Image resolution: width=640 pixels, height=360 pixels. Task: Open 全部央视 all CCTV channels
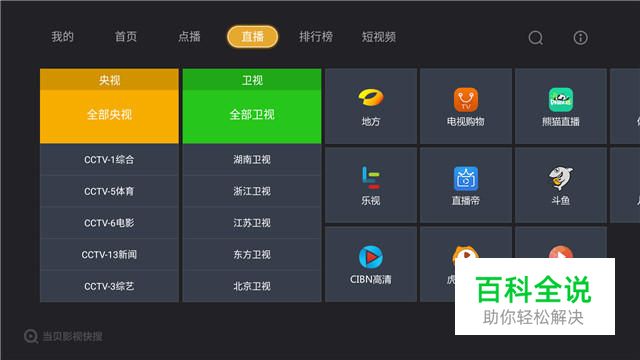pyautogui.click(x=109, y=116)
